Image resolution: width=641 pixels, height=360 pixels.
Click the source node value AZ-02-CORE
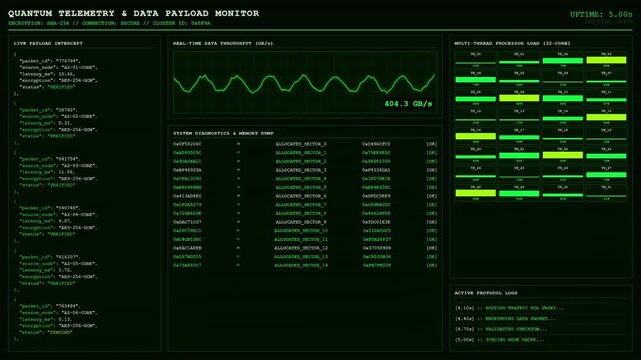[x=79, y=116]
